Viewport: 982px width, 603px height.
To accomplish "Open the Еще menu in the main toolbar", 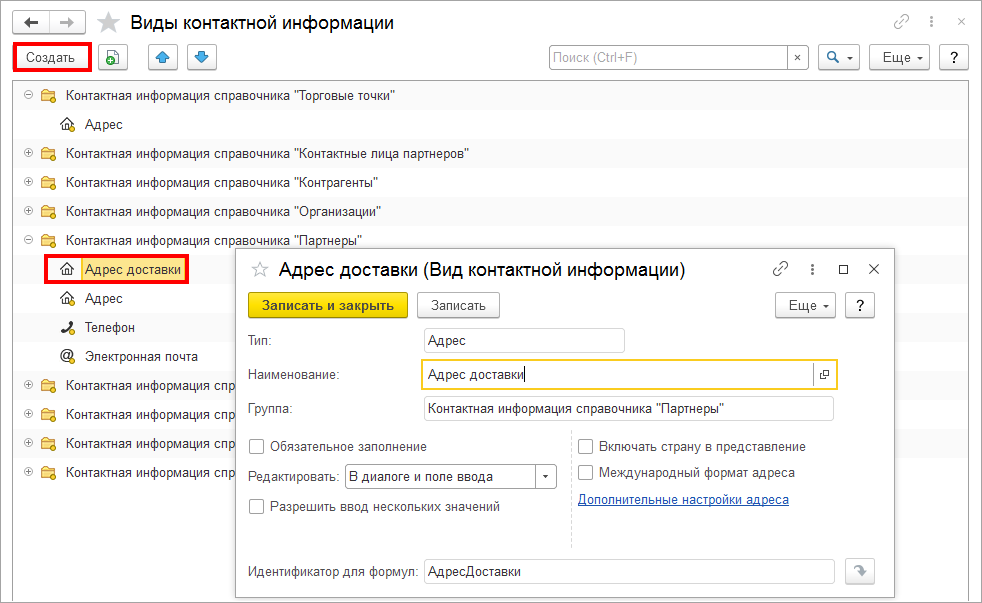I will [899, 58].
